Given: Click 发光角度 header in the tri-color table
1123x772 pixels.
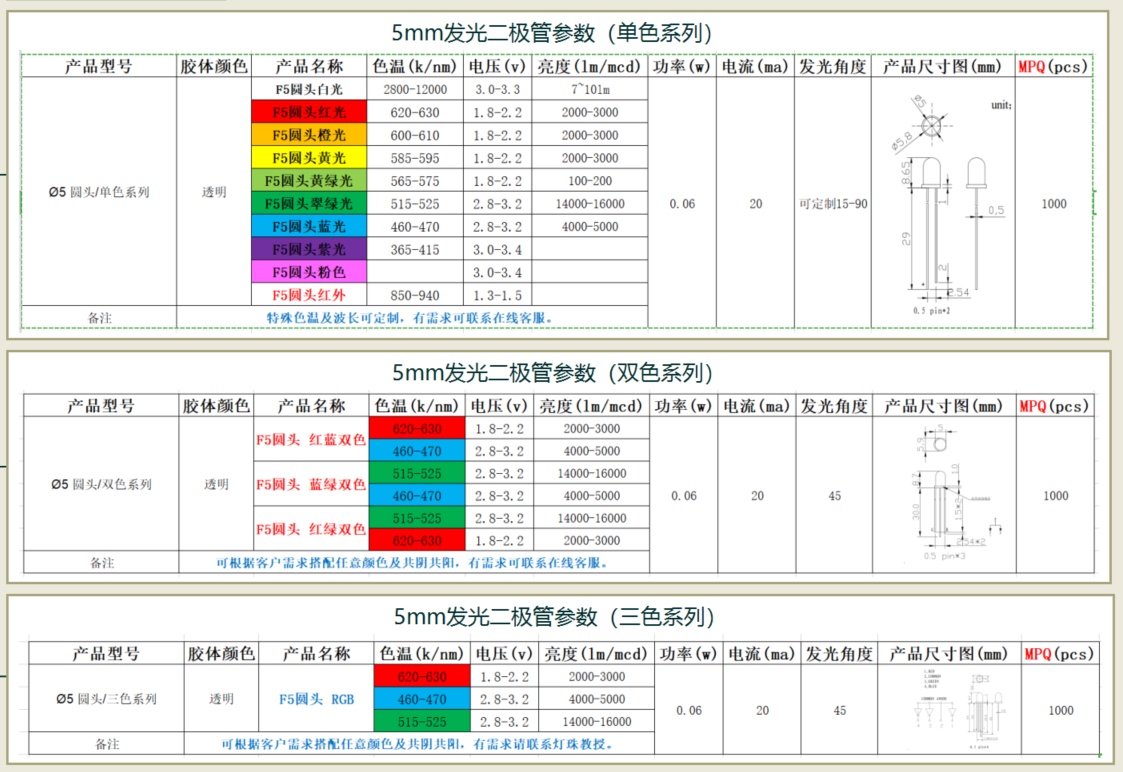Looking at the screenshot, I should point(839,654).
